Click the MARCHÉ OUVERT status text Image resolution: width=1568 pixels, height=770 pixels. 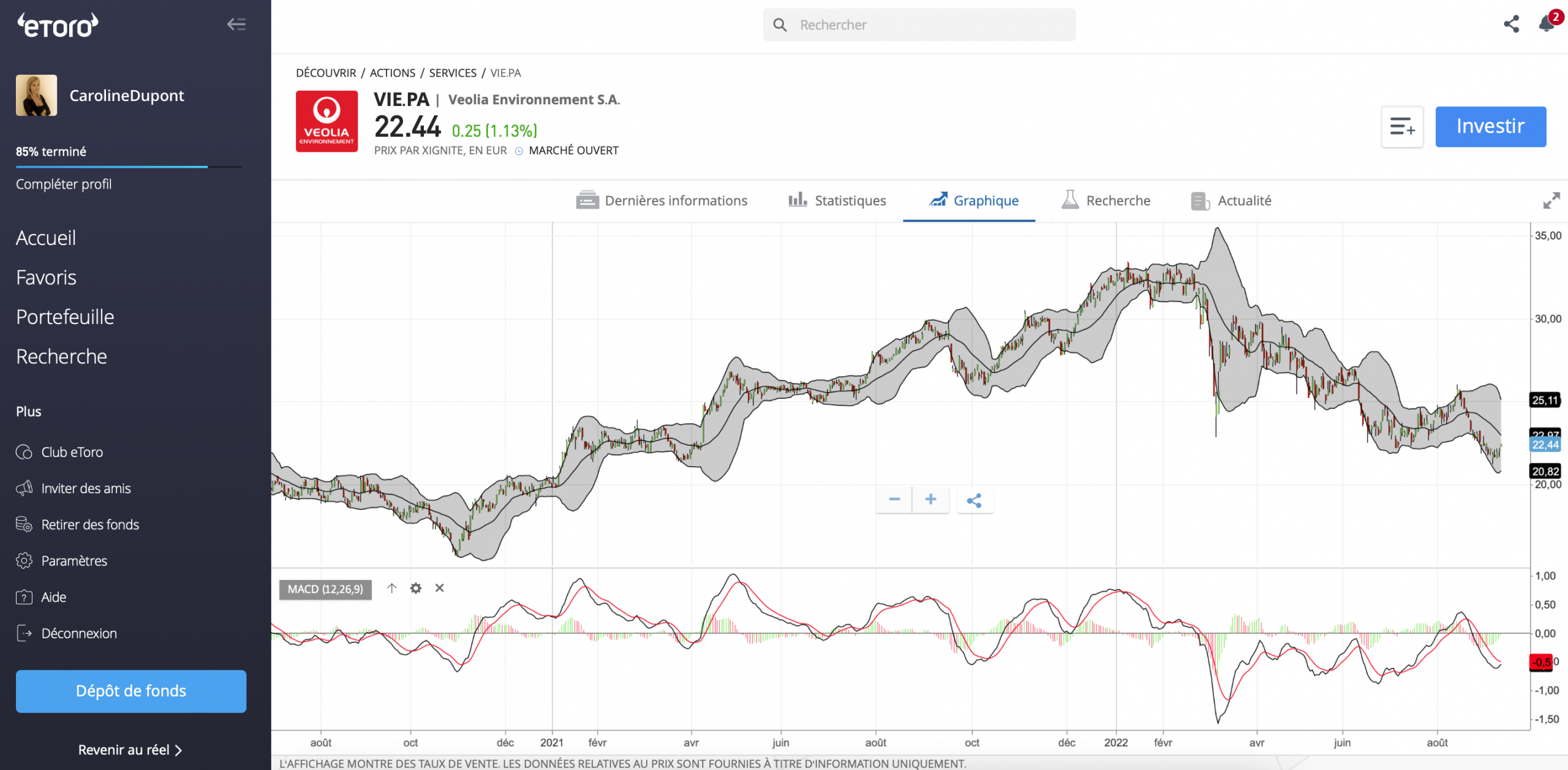click(x=573, y=151)
